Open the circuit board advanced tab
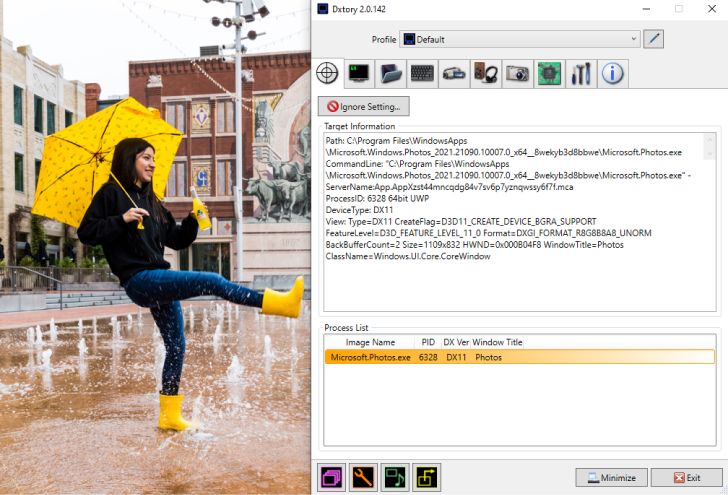Screen dimensions: 728x495 (549, 73)
